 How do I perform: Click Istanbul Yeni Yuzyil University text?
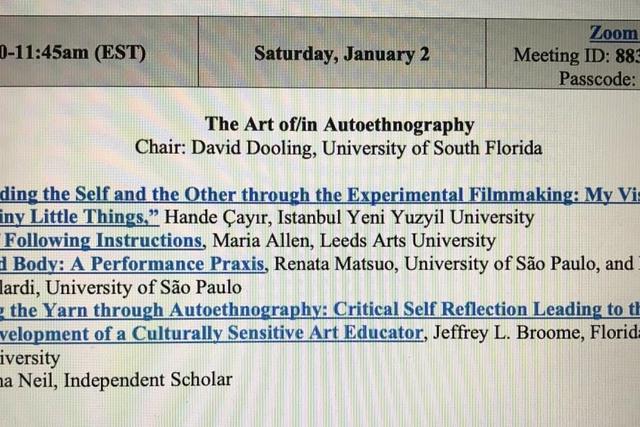click(x=406, y=217)
